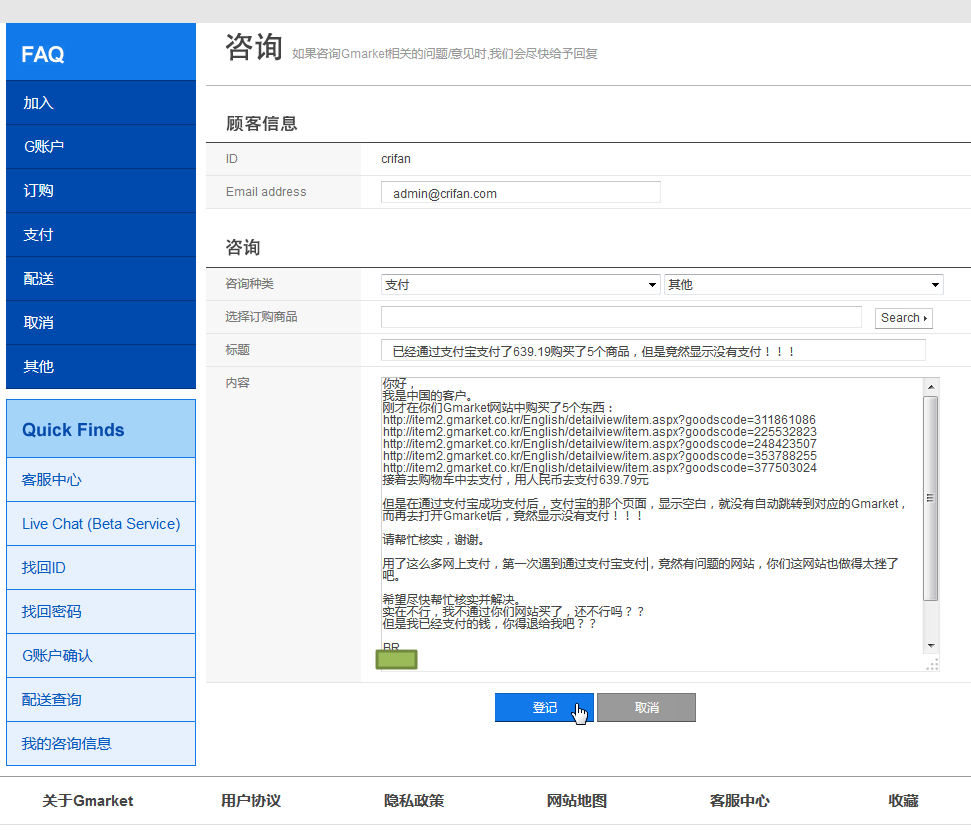Screen dimensions: 971x836
Task: Click the textarea resize grip corner
Action: pyautogui.click(x=933, y=665)
